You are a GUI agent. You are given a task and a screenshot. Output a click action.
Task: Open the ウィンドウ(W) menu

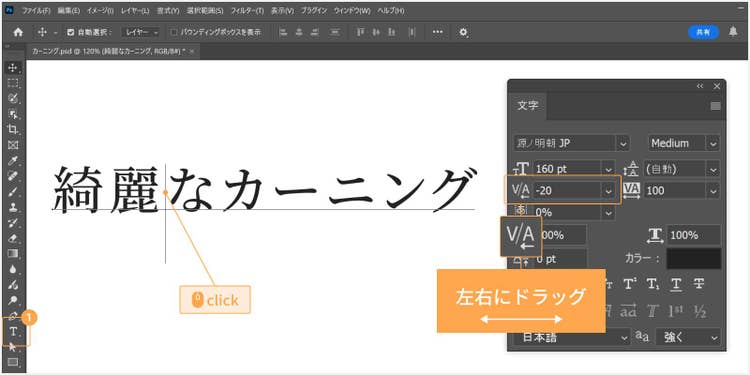tap(352, 11)
